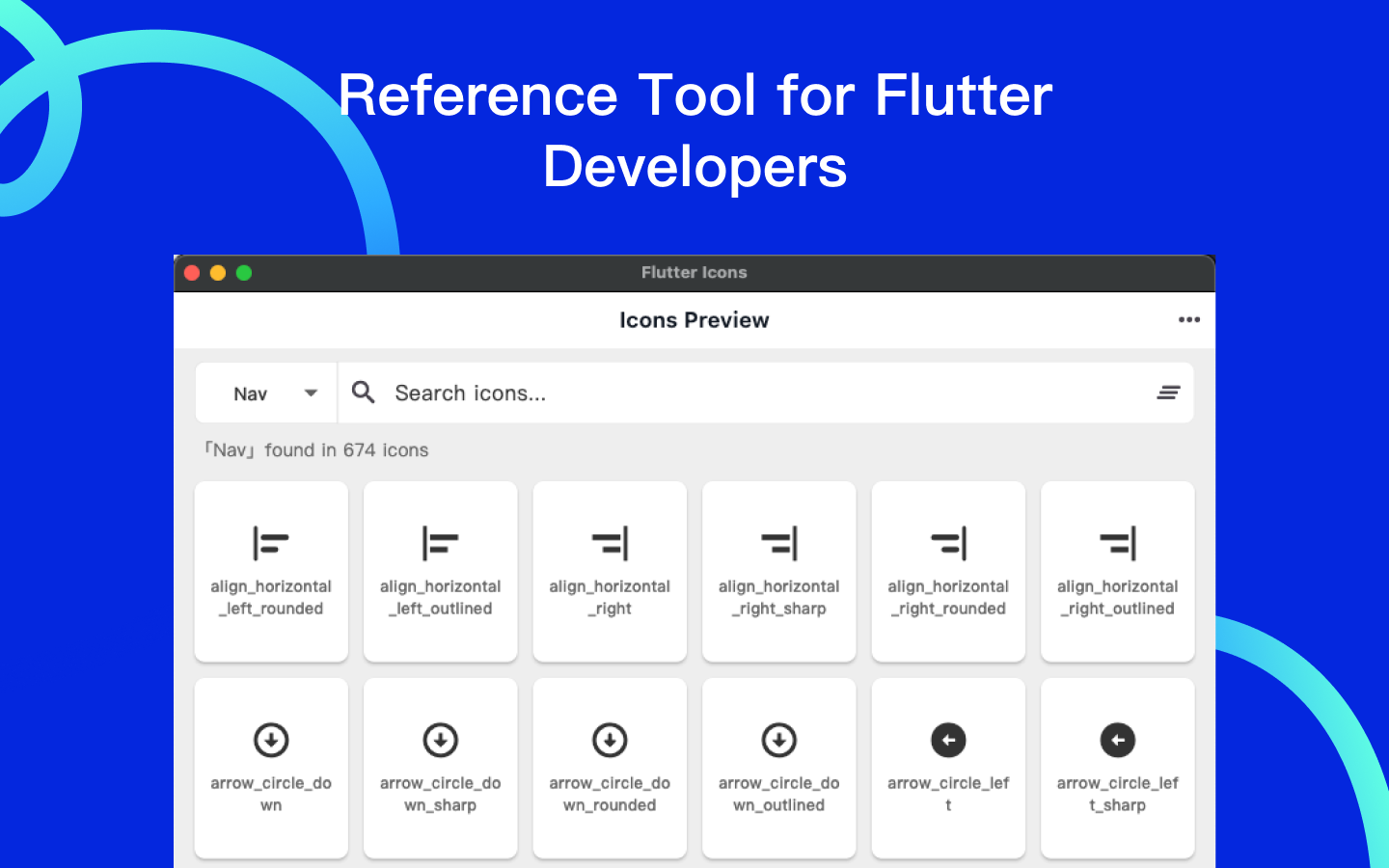Open the three-dot more options menu
This screenshot has height=868, width=1389.
point(1189,320)
